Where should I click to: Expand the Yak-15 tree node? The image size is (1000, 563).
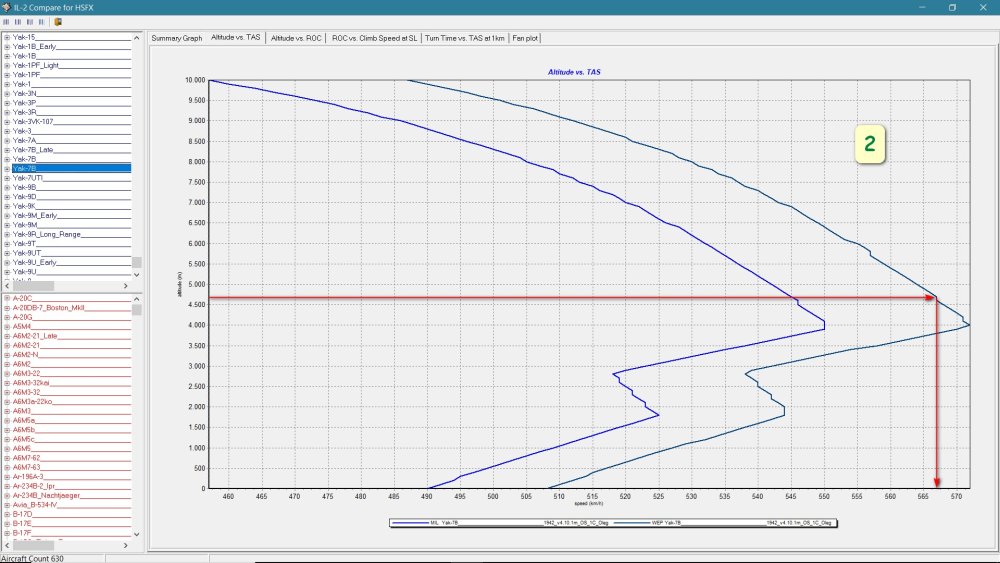7,37
